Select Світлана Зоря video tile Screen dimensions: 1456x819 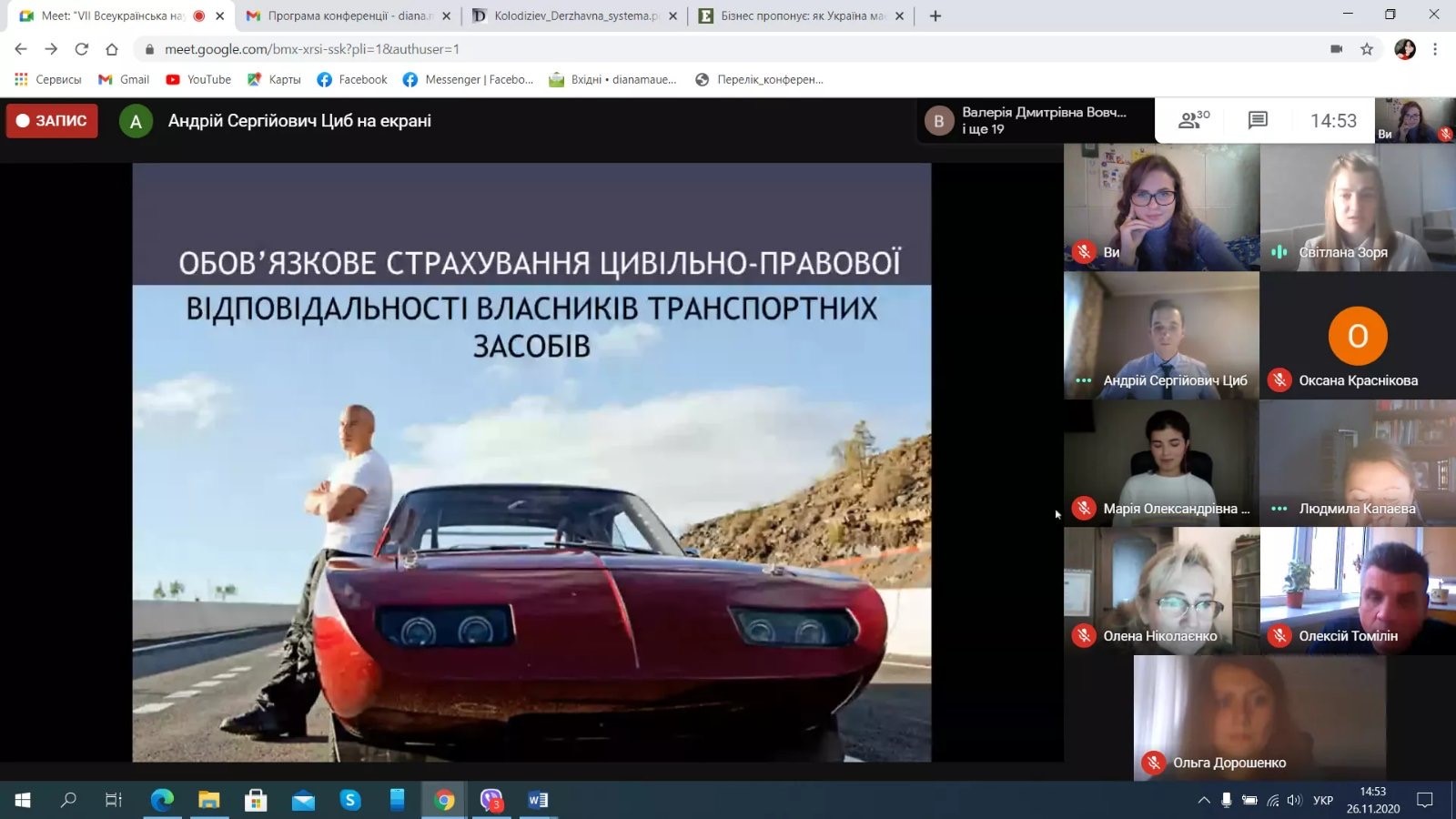(x=1358, y=207)
